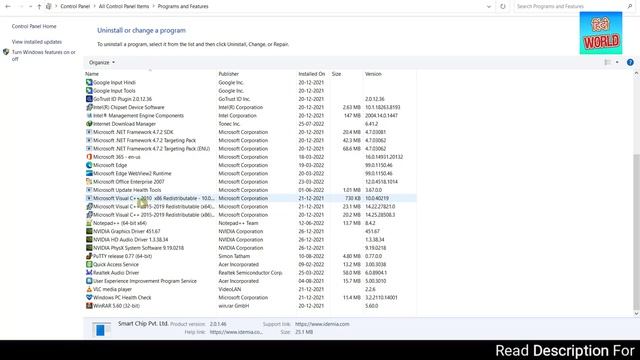Click the version 16.0.14931.20132 cell
Image resolution: width=640 pixels, height=360 pixels.
pos(384,157)
